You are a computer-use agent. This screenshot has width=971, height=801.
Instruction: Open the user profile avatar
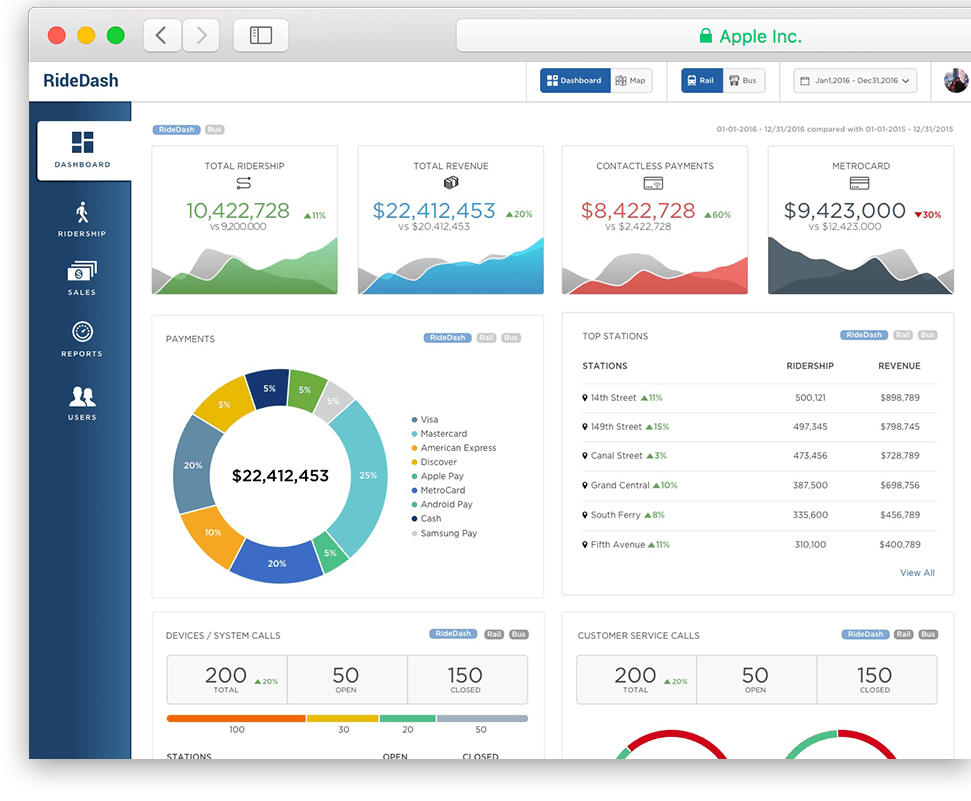(x=956, y=80)
